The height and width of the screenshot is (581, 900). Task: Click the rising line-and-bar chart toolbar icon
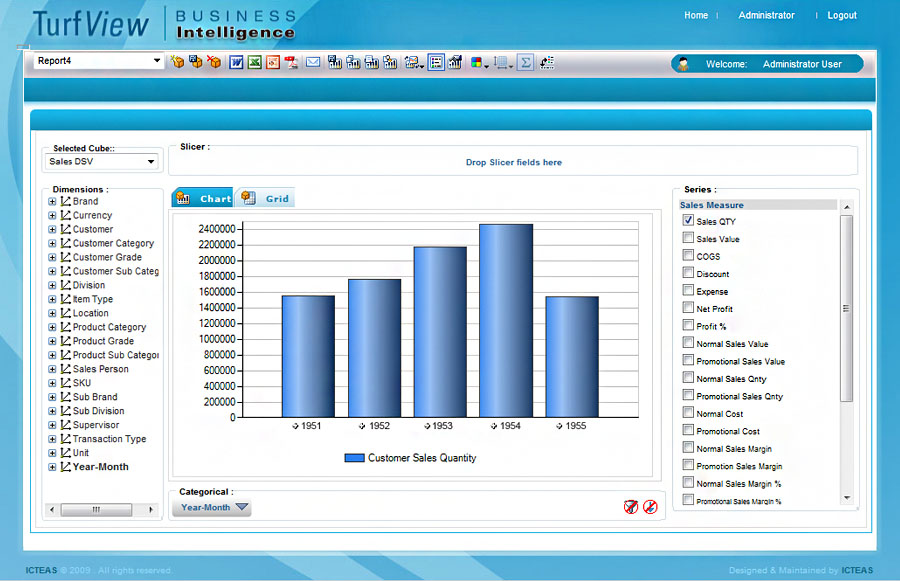[455, 62]
